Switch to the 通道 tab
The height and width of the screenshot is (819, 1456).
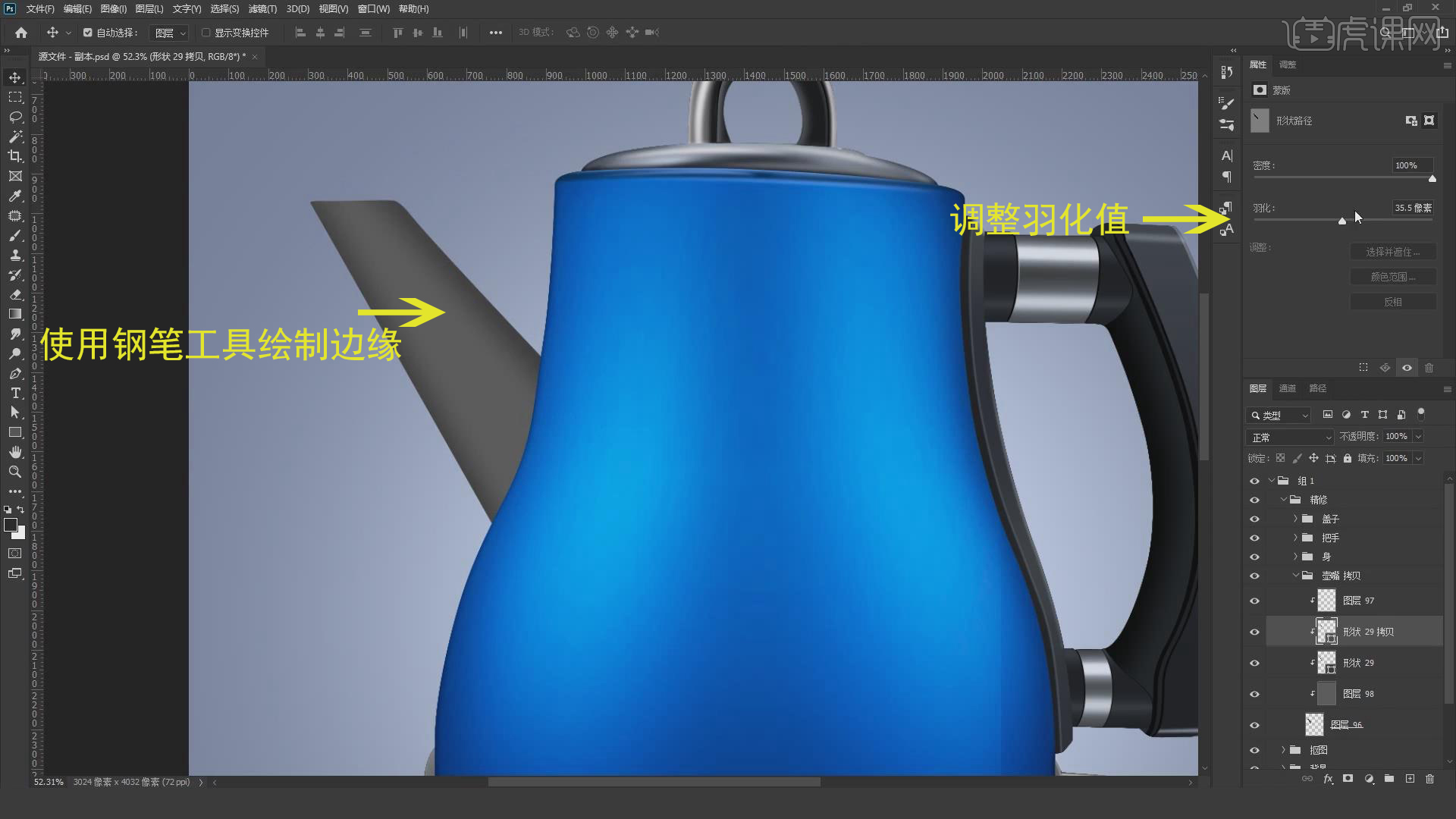click(x=1287, y=388)
